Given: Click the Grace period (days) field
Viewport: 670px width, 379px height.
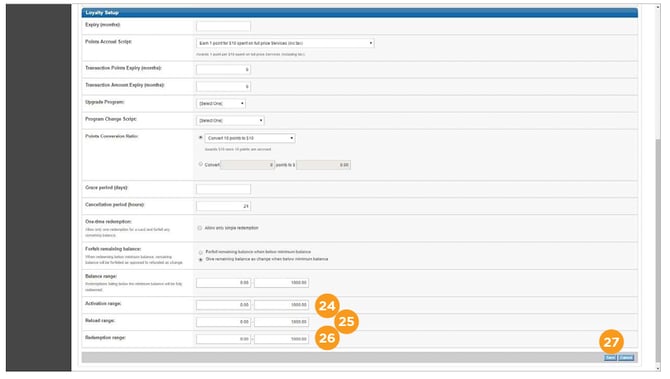Looking at the screenshot, I should pyautogui.click(x=223, y=189).
